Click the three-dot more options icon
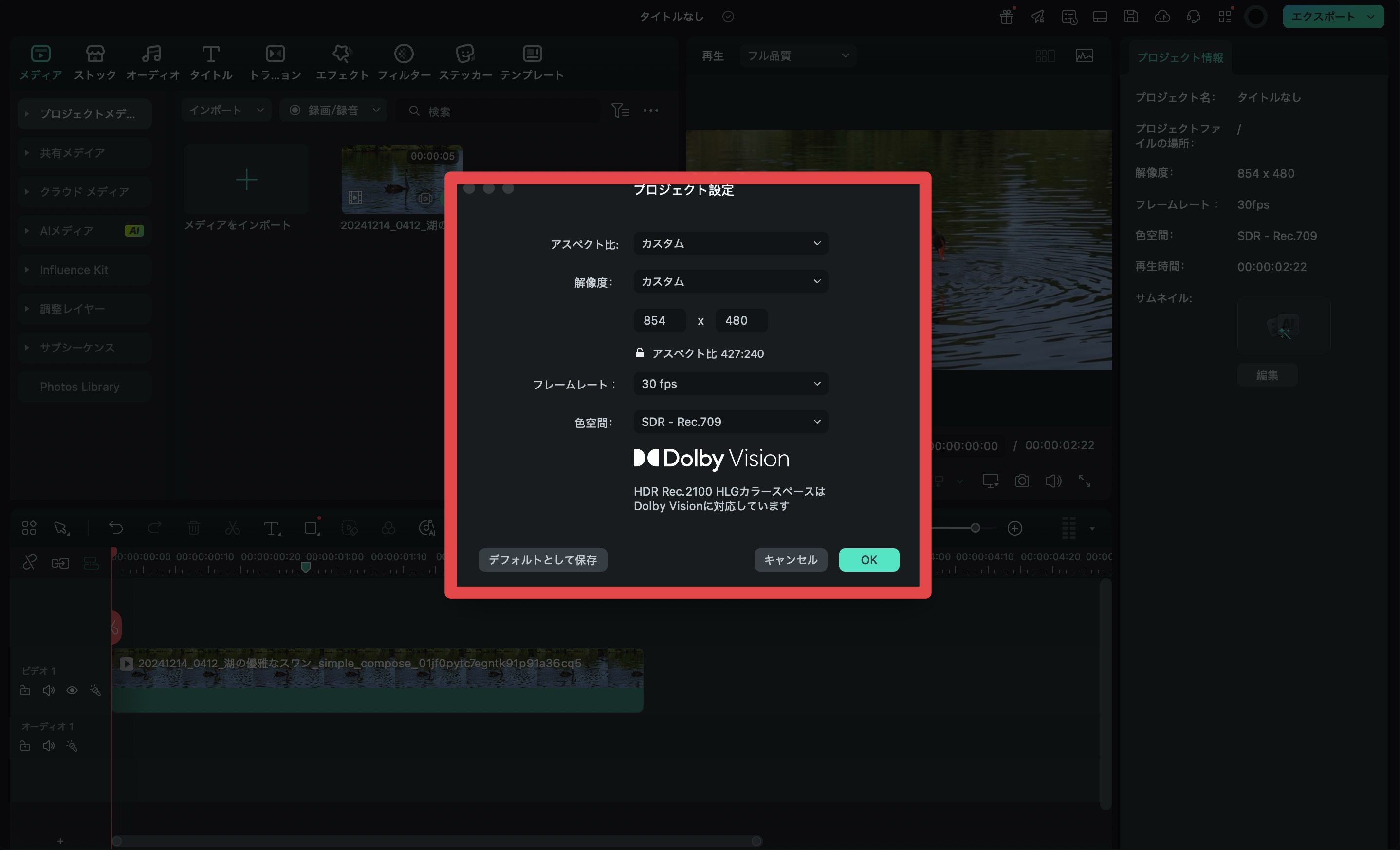Screen dimensions: 1400x850 click(x=650, y=110)
